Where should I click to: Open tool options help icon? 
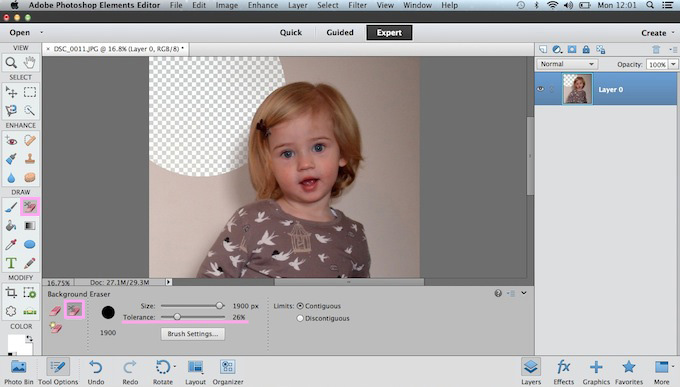[498, 293]
